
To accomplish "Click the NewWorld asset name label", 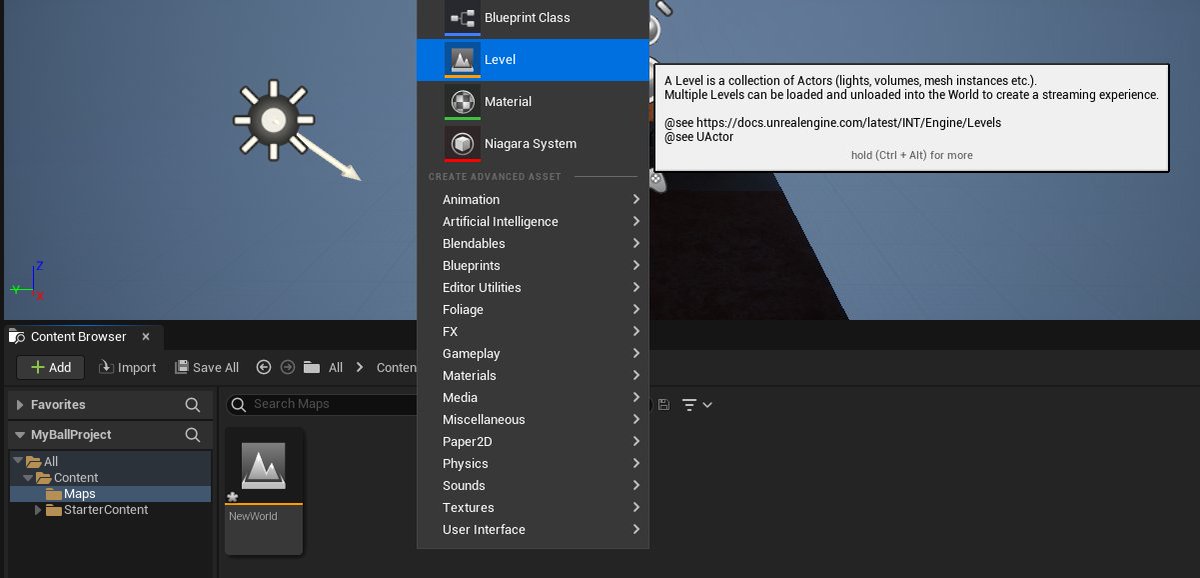I will tap(253, 516).
